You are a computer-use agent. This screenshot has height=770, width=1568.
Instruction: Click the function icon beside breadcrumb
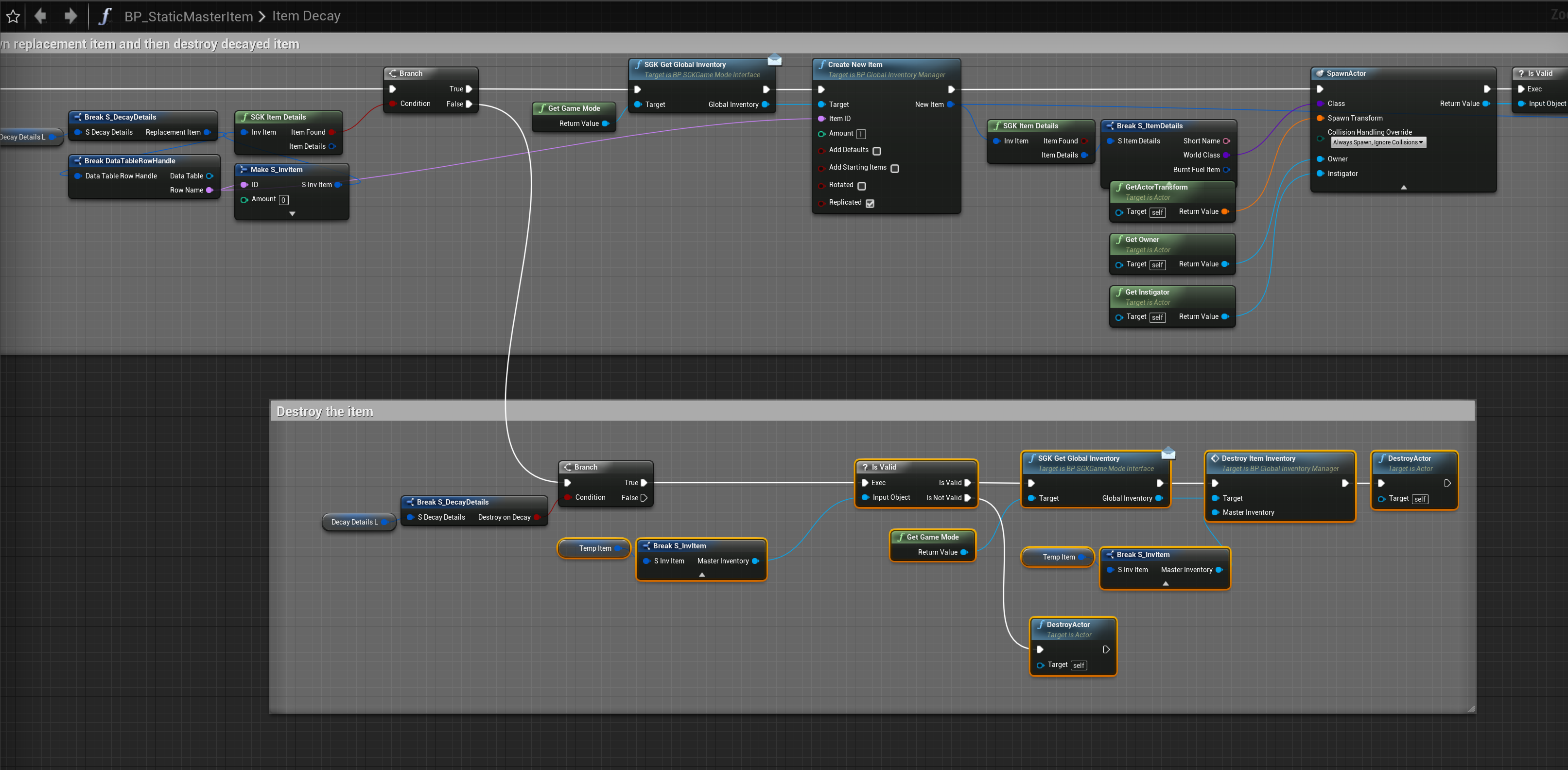[105, 17]
